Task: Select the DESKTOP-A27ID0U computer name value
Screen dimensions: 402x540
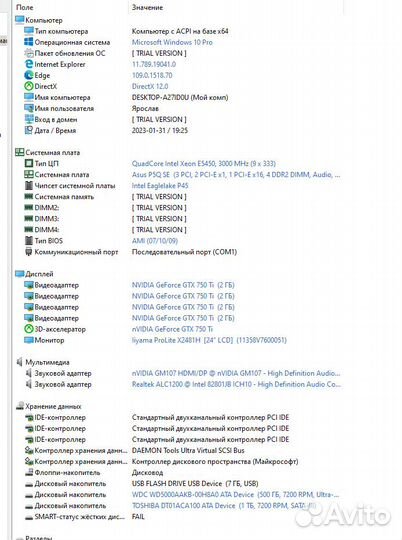Action: coord(180,97)
